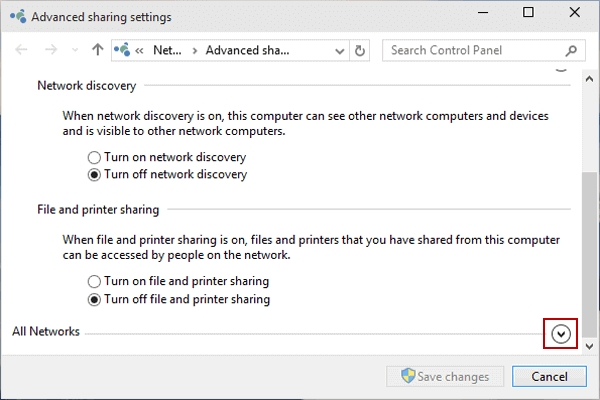Click the Cancel button
The image size is (600, 400).
548,377
